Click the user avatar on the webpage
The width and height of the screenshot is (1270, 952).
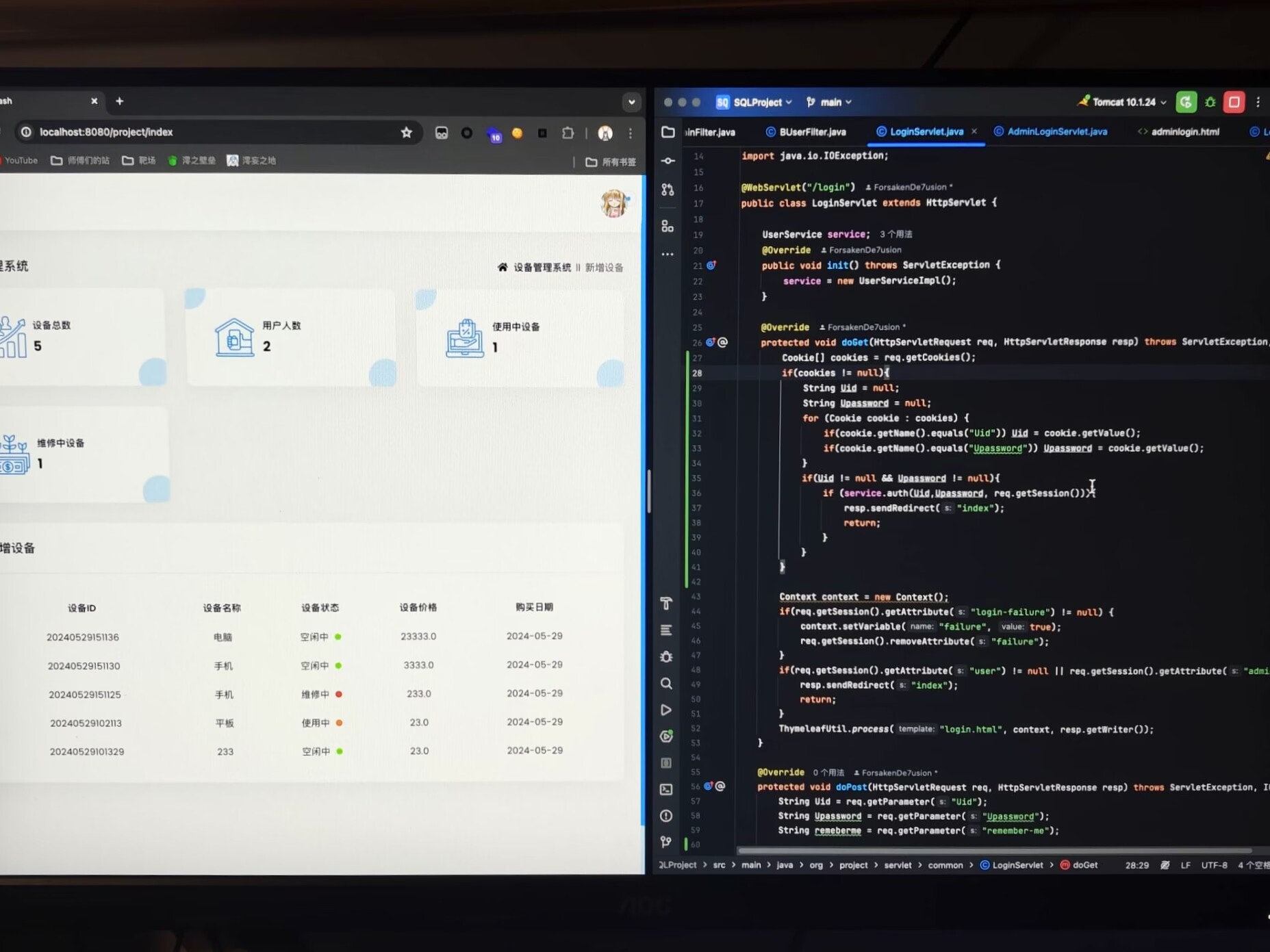tap(613, 203)
